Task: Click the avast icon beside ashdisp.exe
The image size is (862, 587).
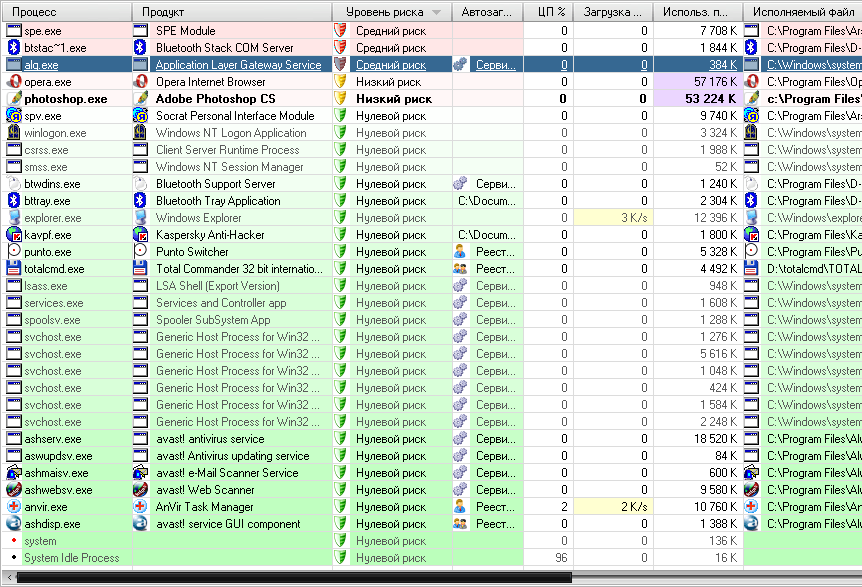Action: pyautogui.click(x=13, y=524)
